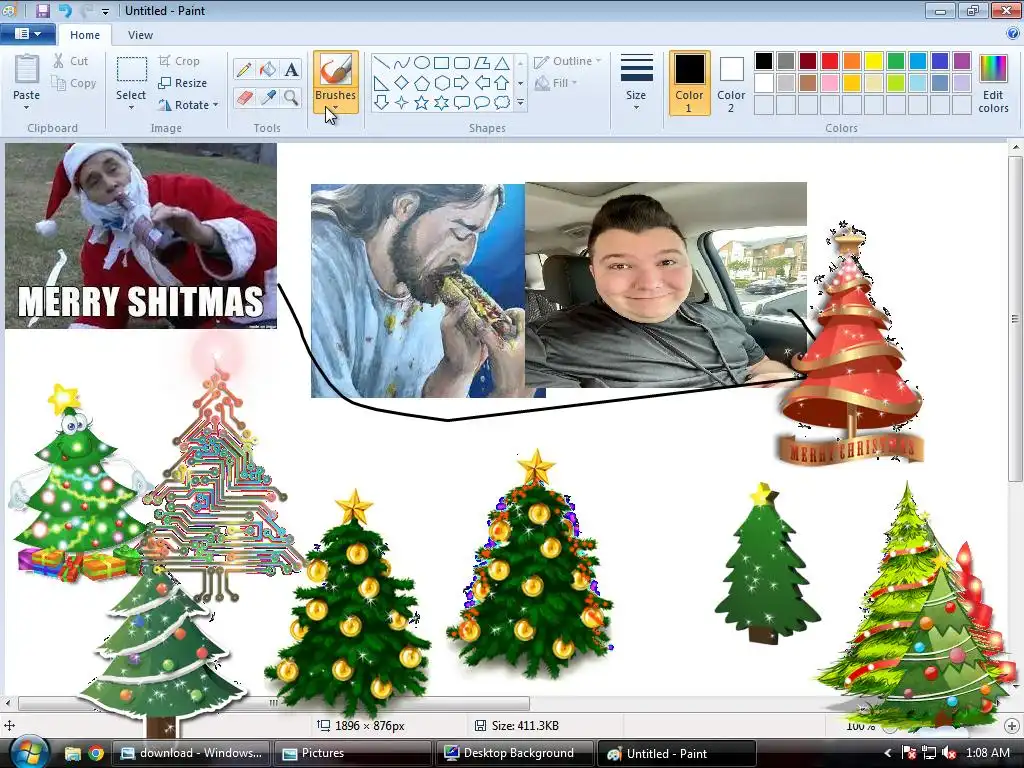1024x768 pixels.
Task: Switch to the Home ribbon tab
Action: tap(85, 35)
